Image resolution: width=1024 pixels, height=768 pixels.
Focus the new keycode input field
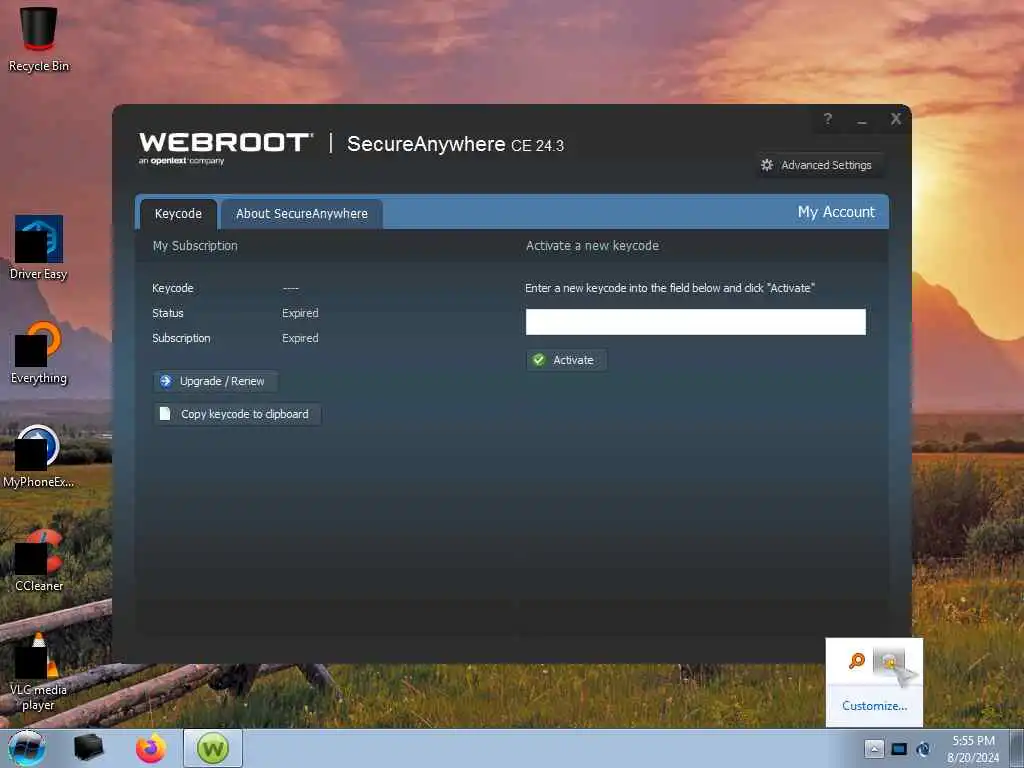[x=696, y=322]
